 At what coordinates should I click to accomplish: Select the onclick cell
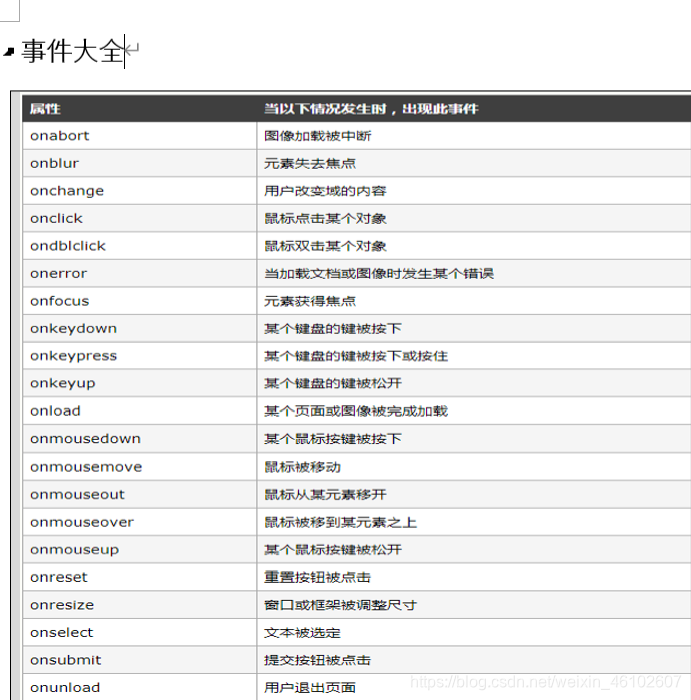(140, 218)
